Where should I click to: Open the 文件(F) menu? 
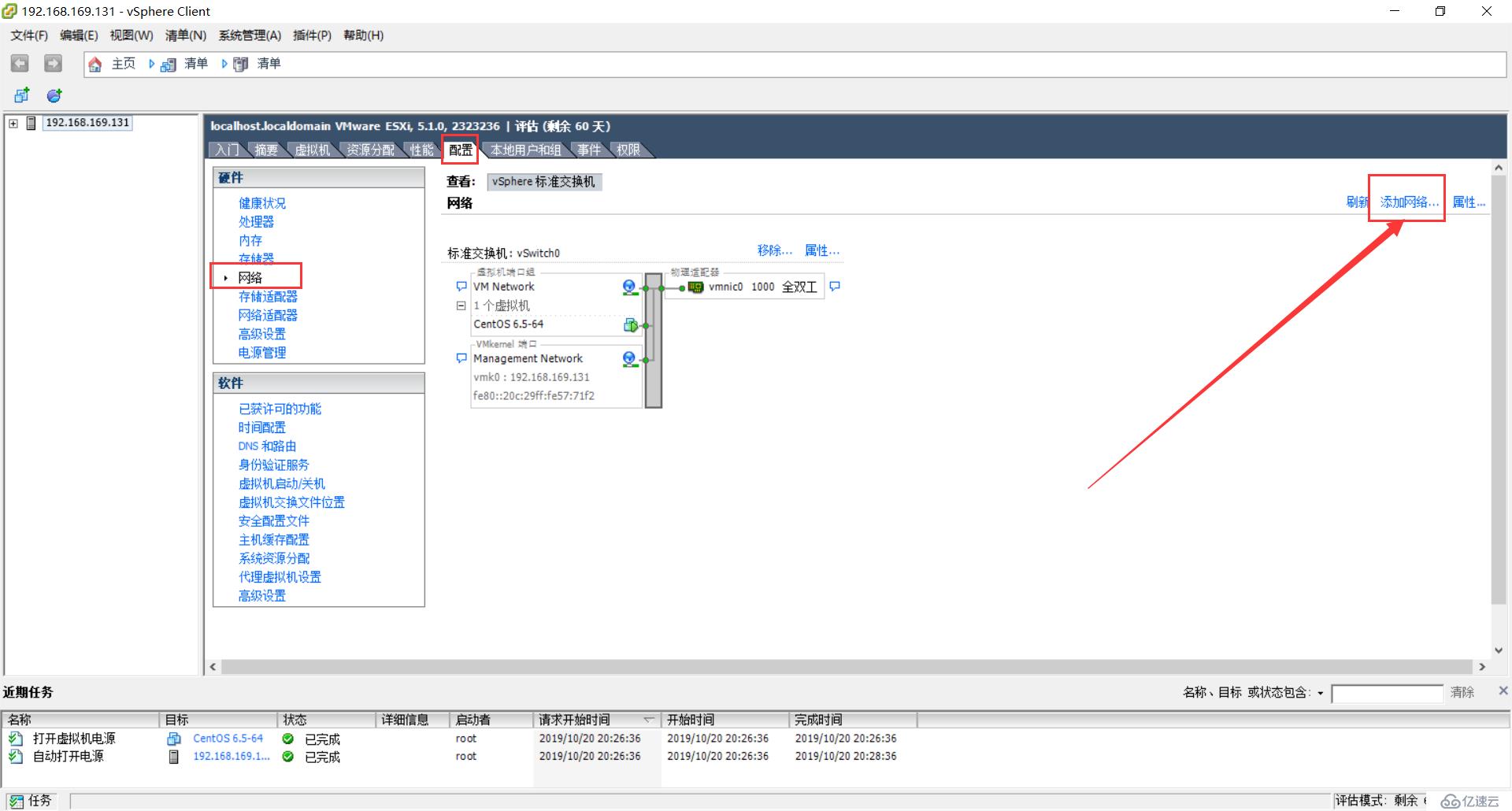pos(28,35)
